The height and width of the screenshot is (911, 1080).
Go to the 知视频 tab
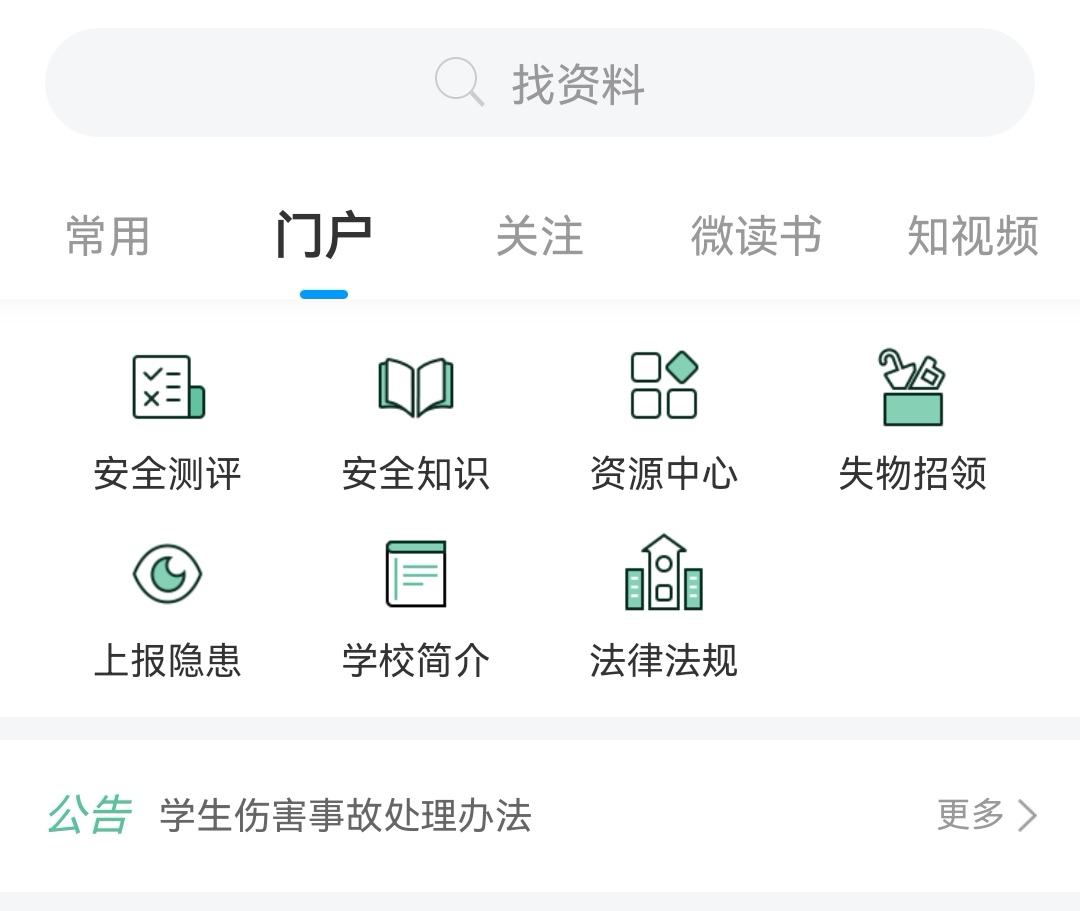(972, 237)
